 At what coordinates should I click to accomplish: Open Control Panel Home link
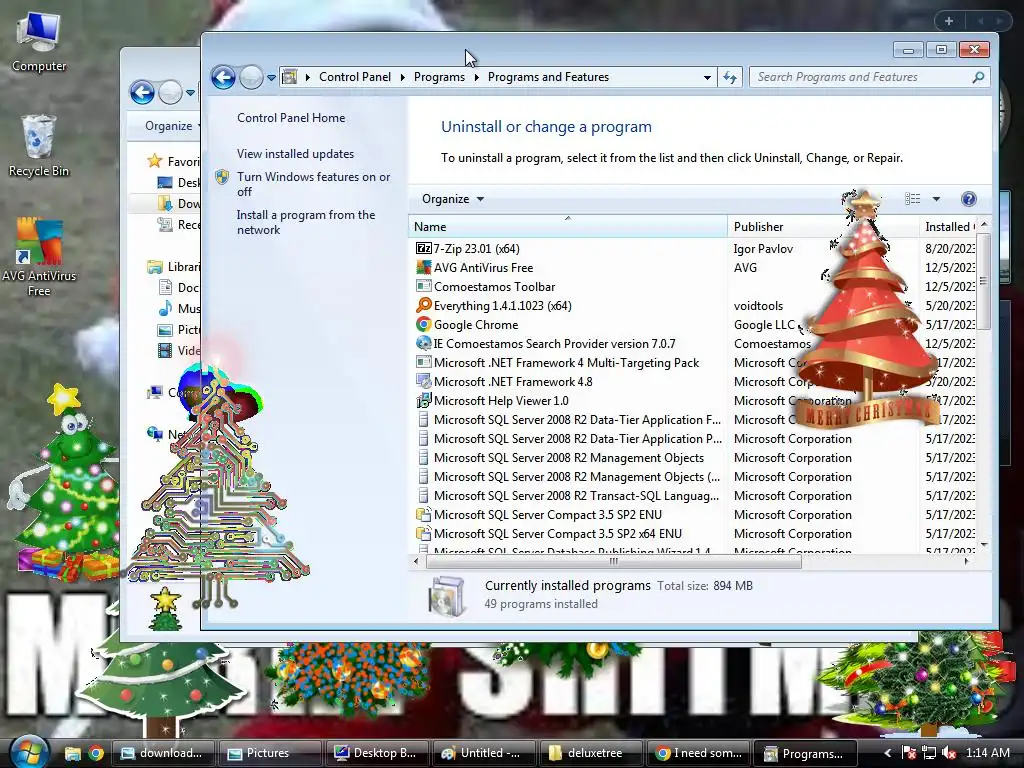point(291,118)
